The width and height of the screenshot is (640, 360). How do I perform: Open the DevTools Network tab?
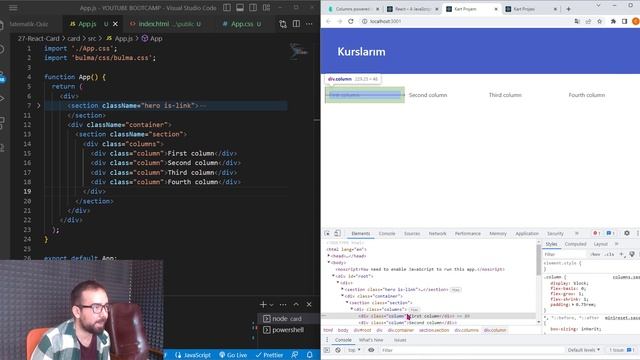click(x=437, y=233)
